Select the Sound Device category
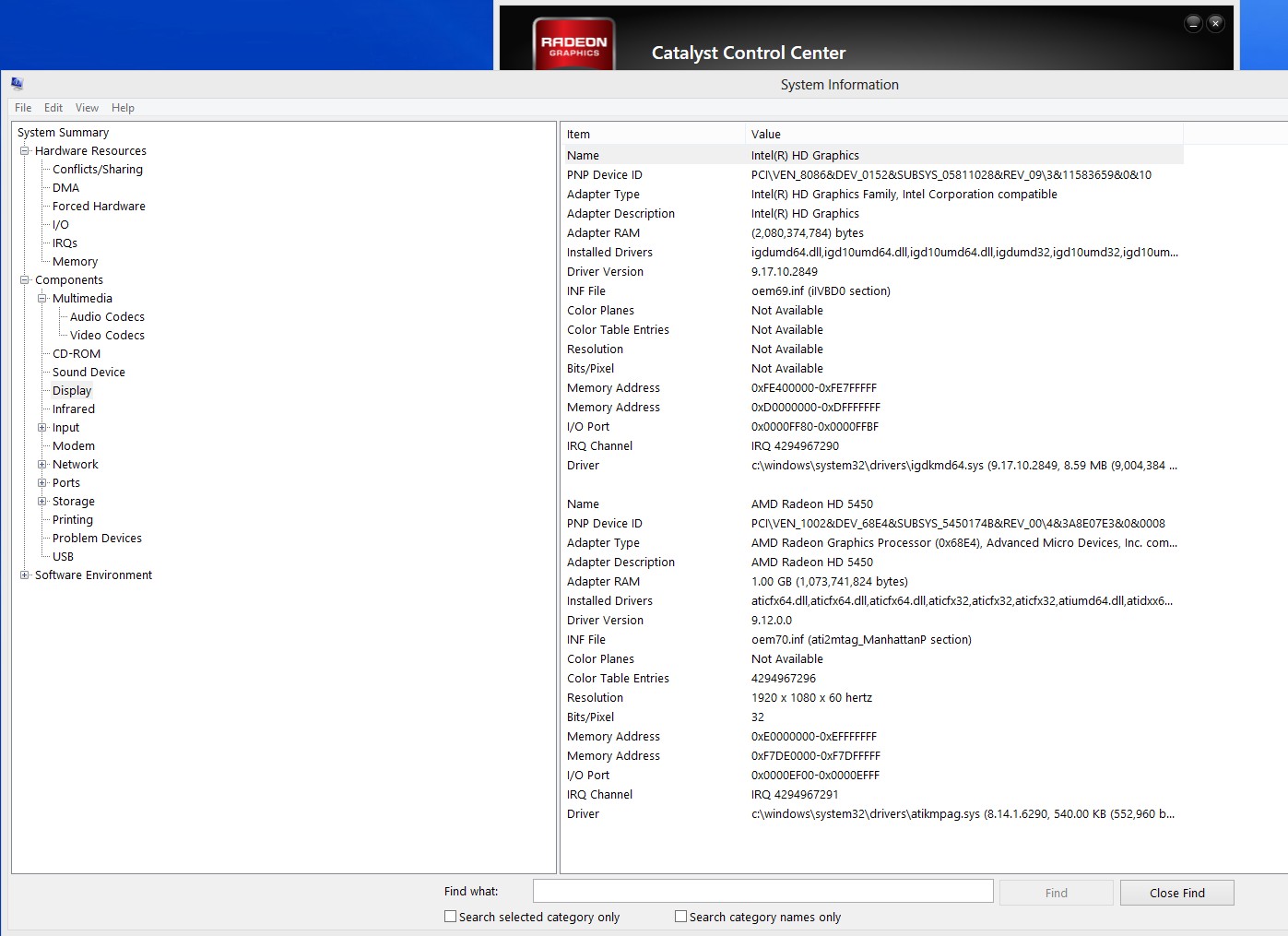 coord(89,372)
